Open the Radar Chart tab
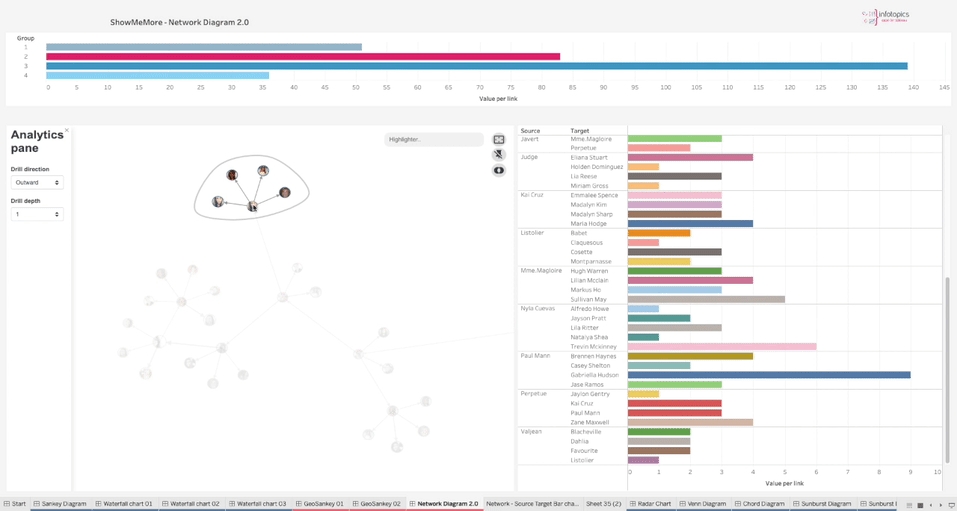Screen dimensions: 957x511 [x=651, y=504]
